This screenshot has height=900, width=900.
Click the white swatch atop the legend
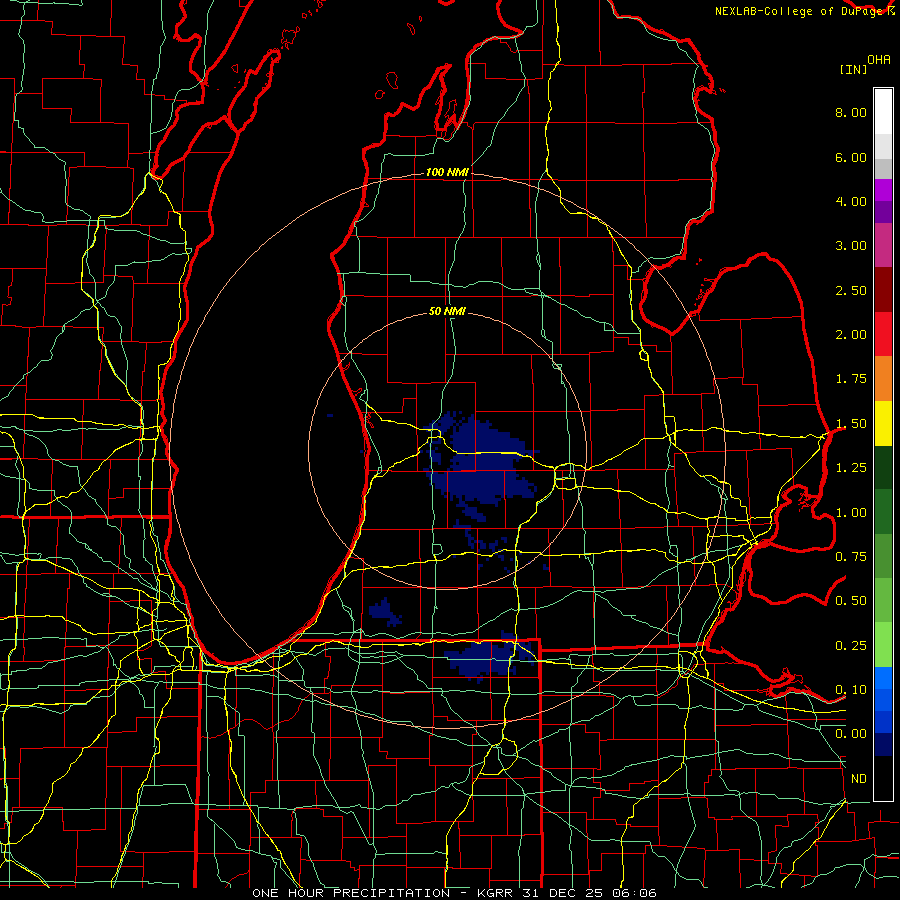(883, 112)
